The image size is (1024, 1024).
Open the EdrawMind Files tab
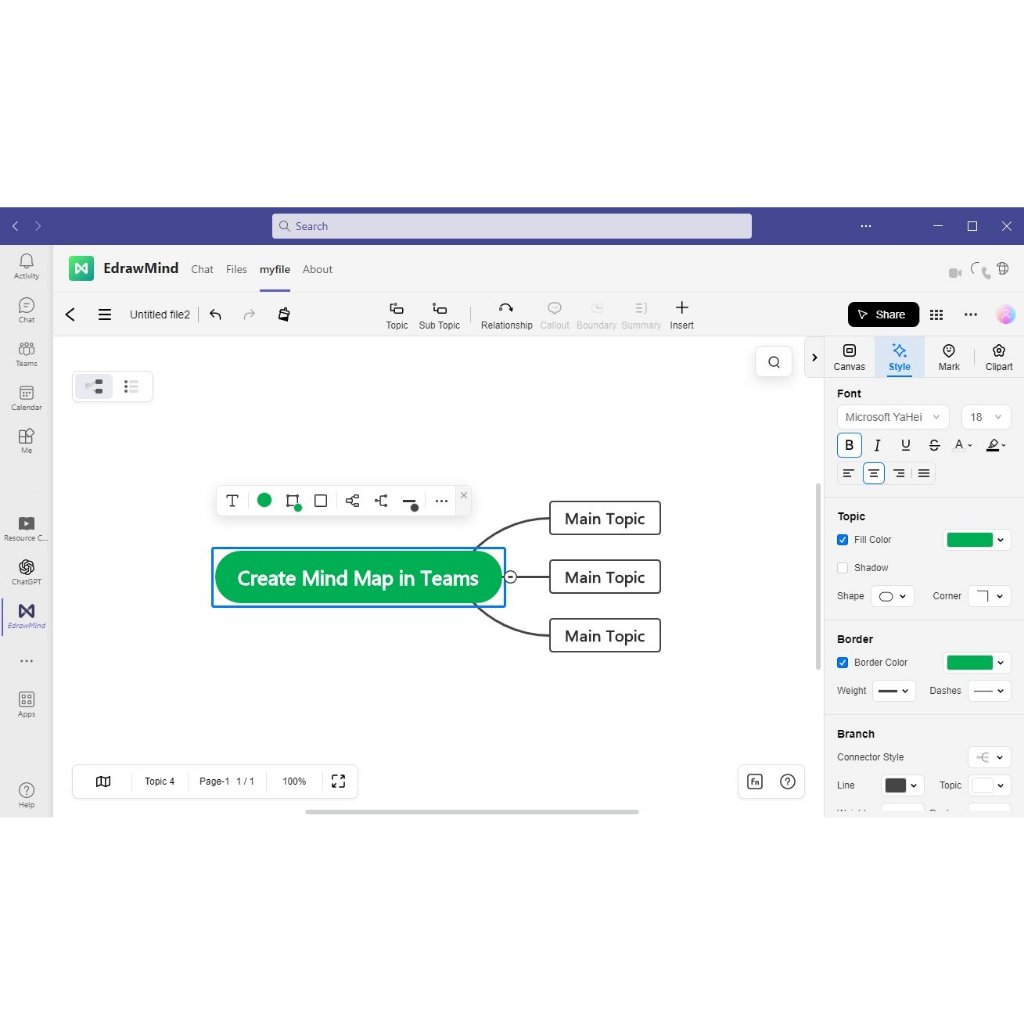pyautogui.click(x=236, y=269)
